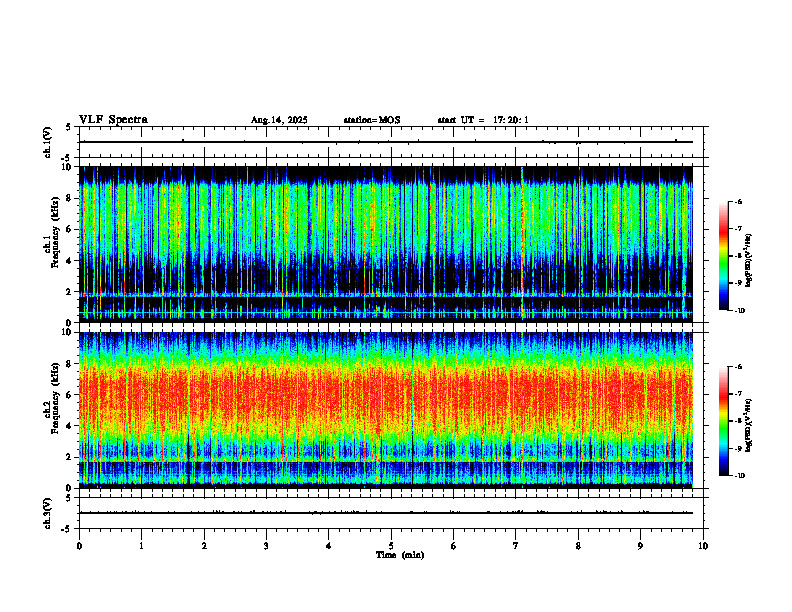
Task: Click the ch.2 frequency tick label '6'
Action: click(x=69, y=395)
